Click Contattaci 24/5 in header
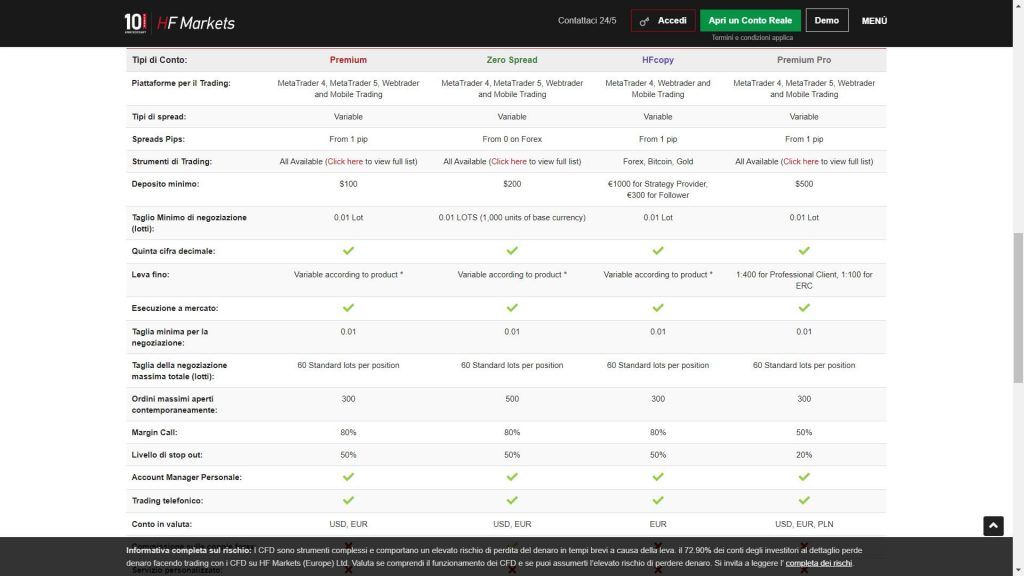Screen dimensions: 1024x576 pos(586,21)
